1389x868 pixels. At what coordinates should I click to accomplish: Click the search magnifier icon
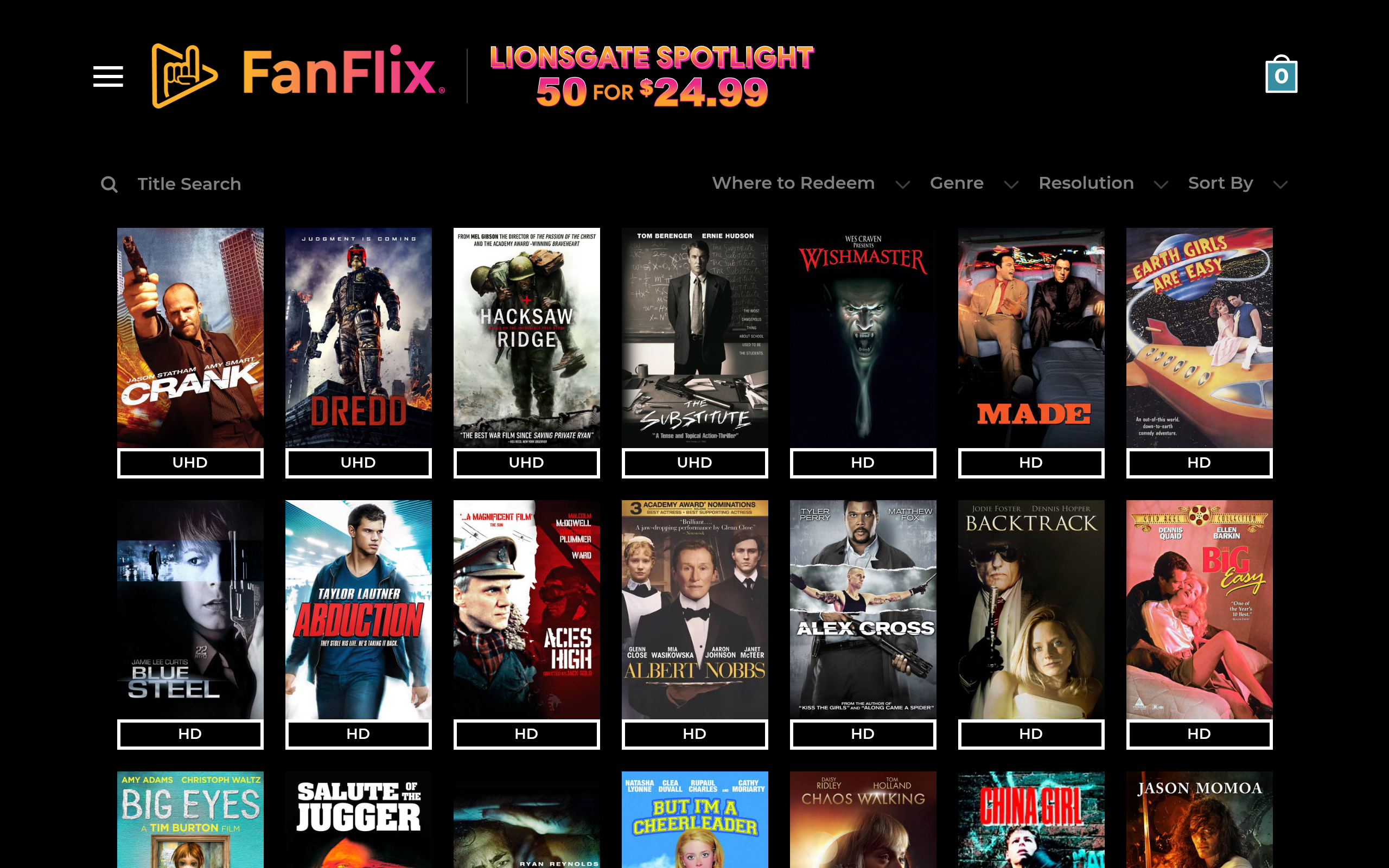[109, 184]
